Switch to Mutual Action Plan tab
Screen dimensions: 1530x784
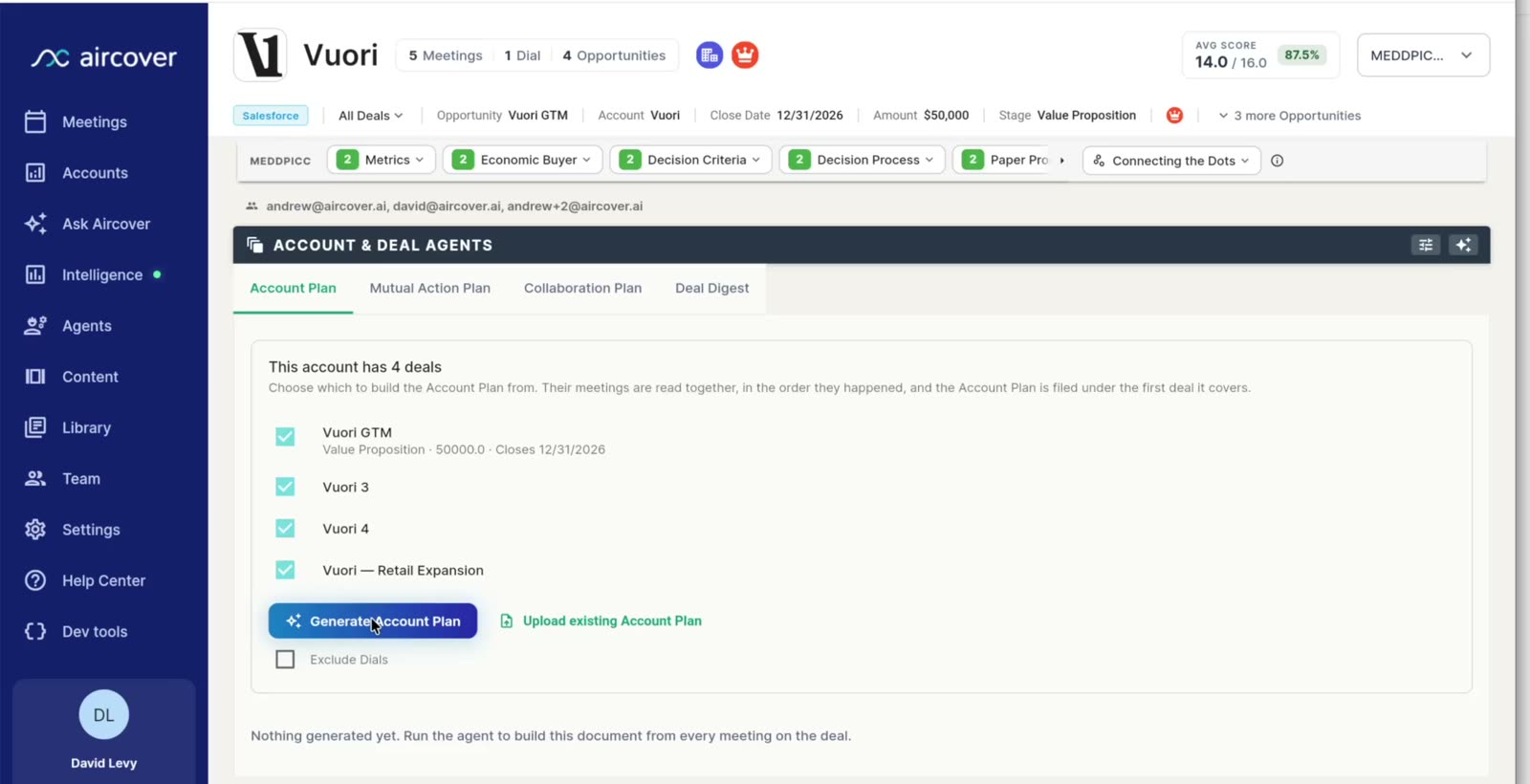click(430, 288)
